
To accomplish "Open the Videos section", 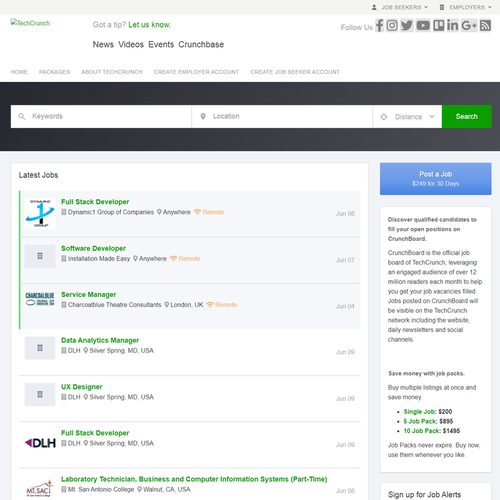I will 131,44.
